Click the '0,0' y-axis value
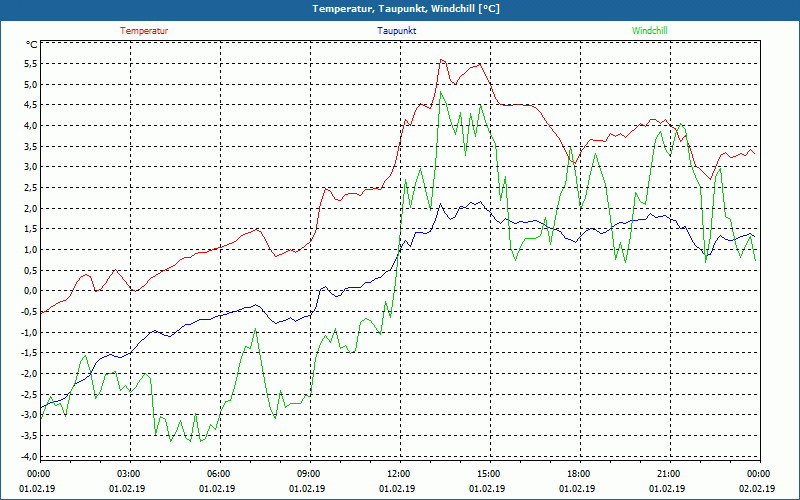The width and height of the screenshot is (800, 500). 31,291
